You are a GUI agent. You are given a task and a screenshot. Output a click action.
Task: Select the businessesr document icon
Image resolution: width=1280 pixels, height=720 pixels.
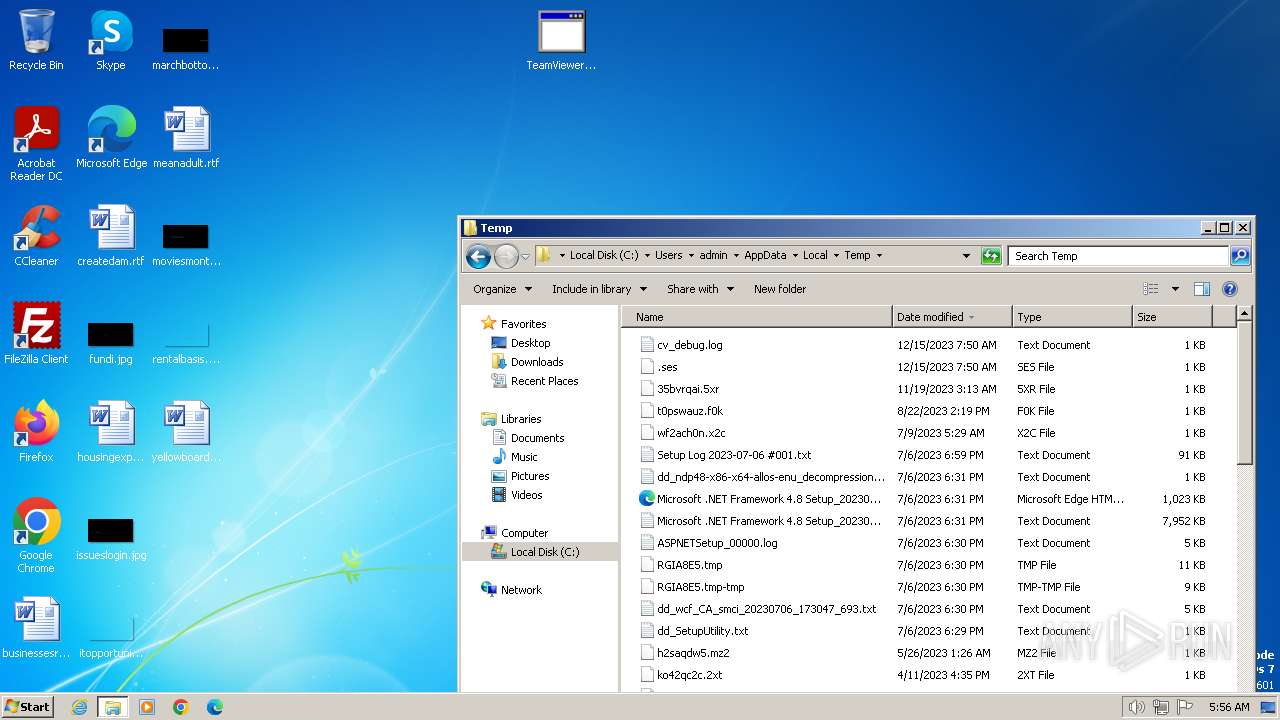pos(36,628)
